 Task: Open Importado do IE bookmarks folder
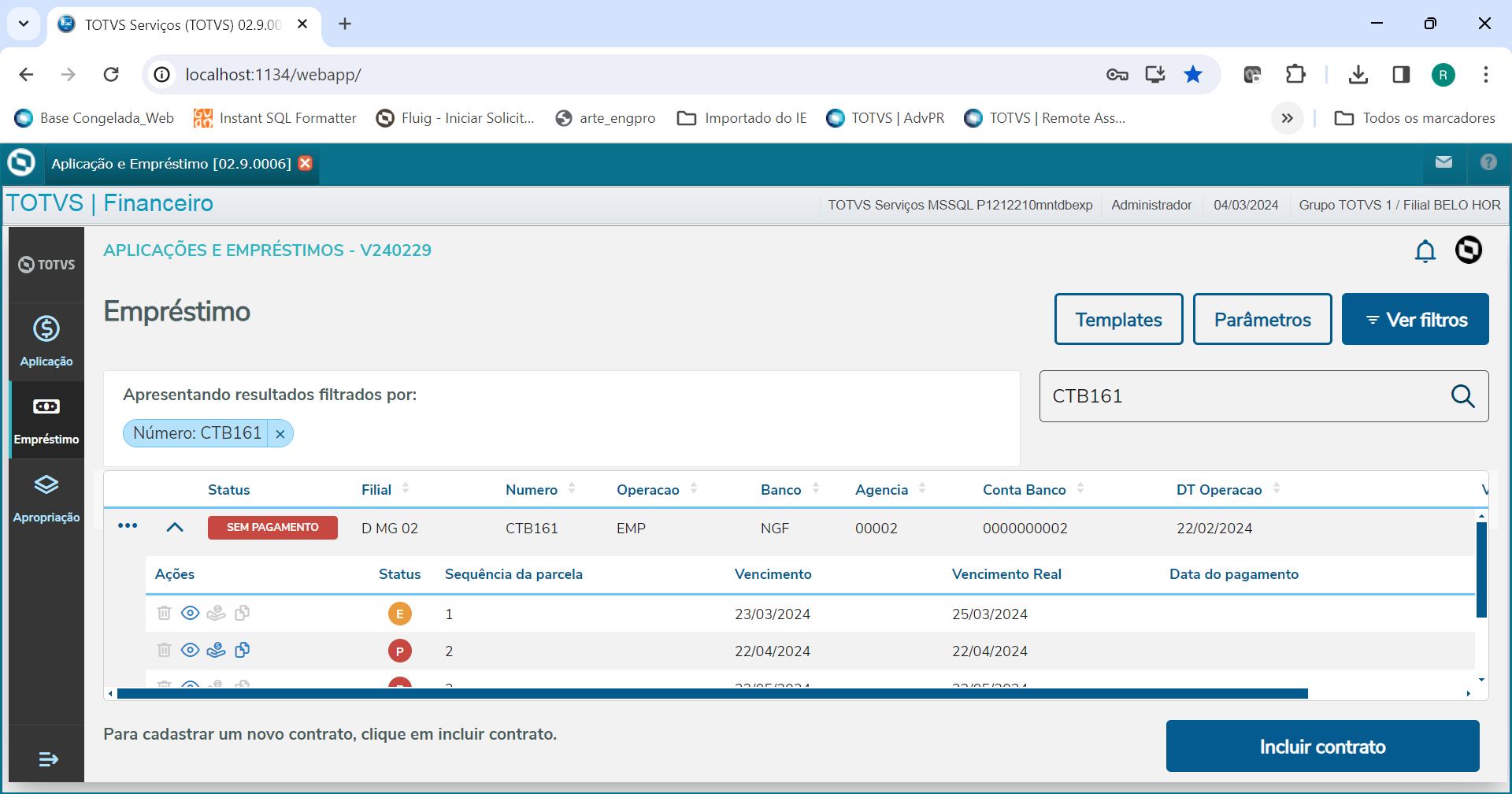click(742, 118)
